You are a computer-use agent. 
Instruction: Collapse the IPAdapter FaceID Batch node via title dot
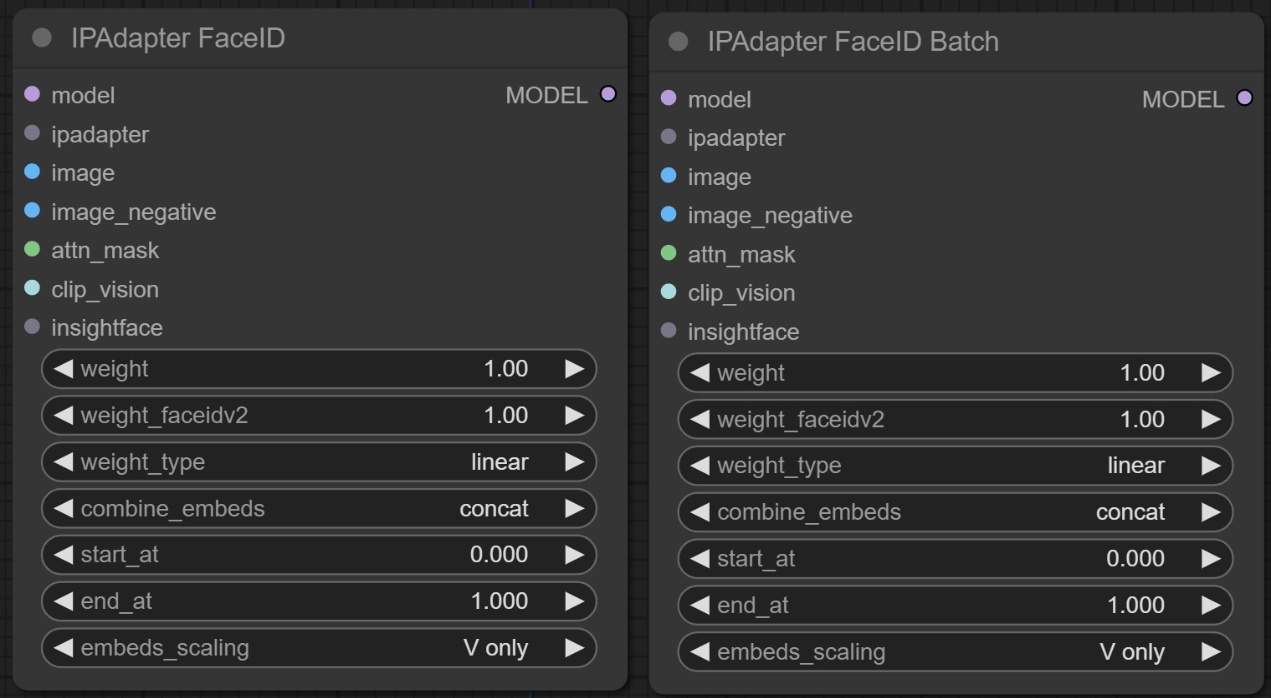678,42
